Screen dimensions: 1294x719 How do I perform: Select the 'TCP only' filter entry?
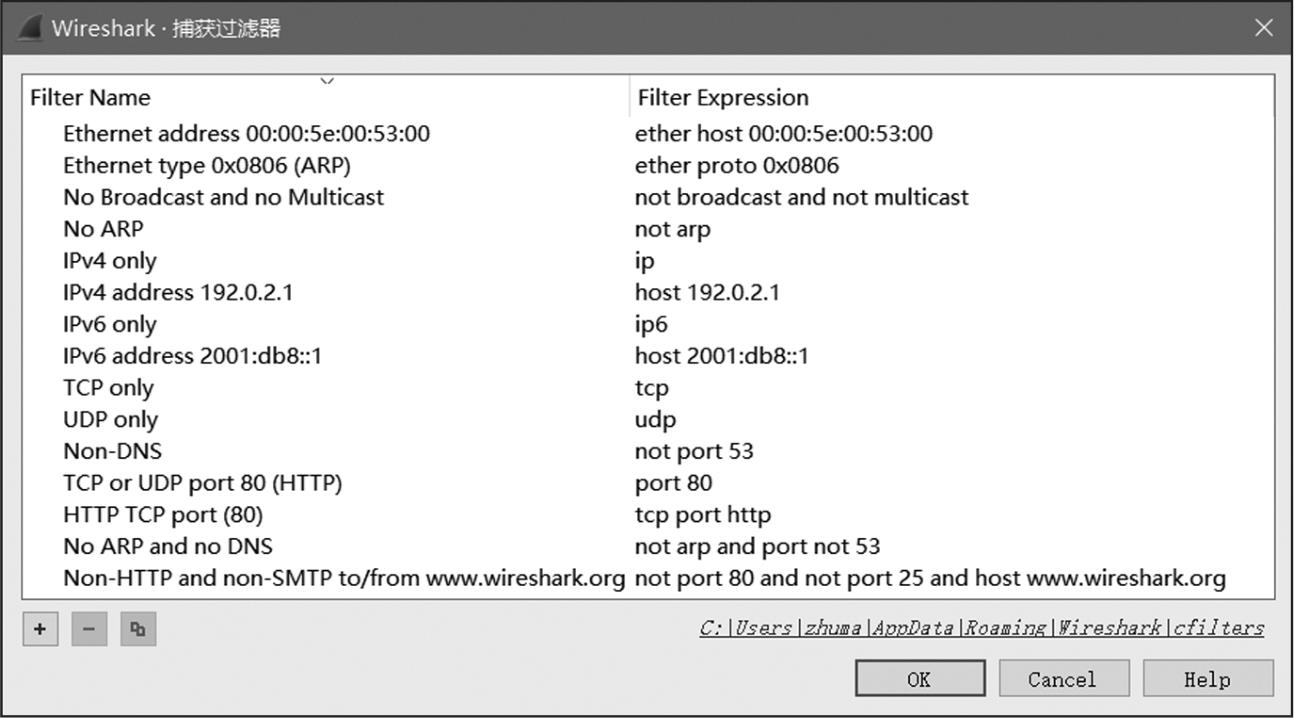click(108, 388)
